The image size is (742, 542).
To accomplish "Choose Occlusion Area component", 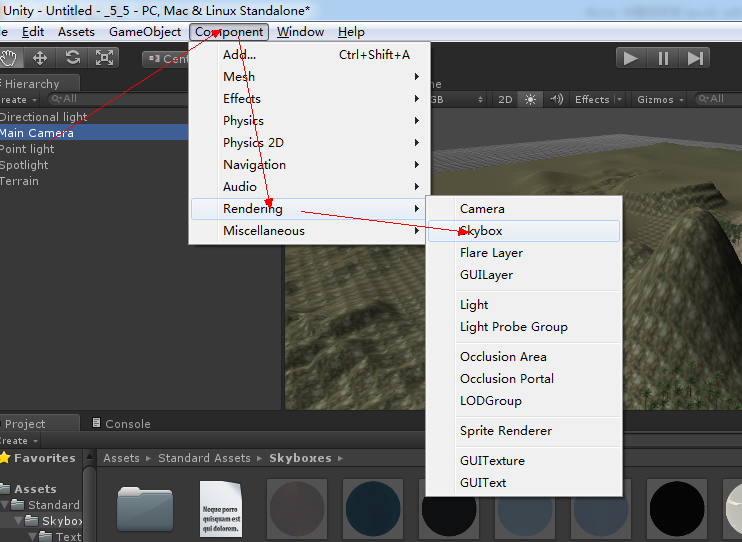I will click(x=524, y=357).
